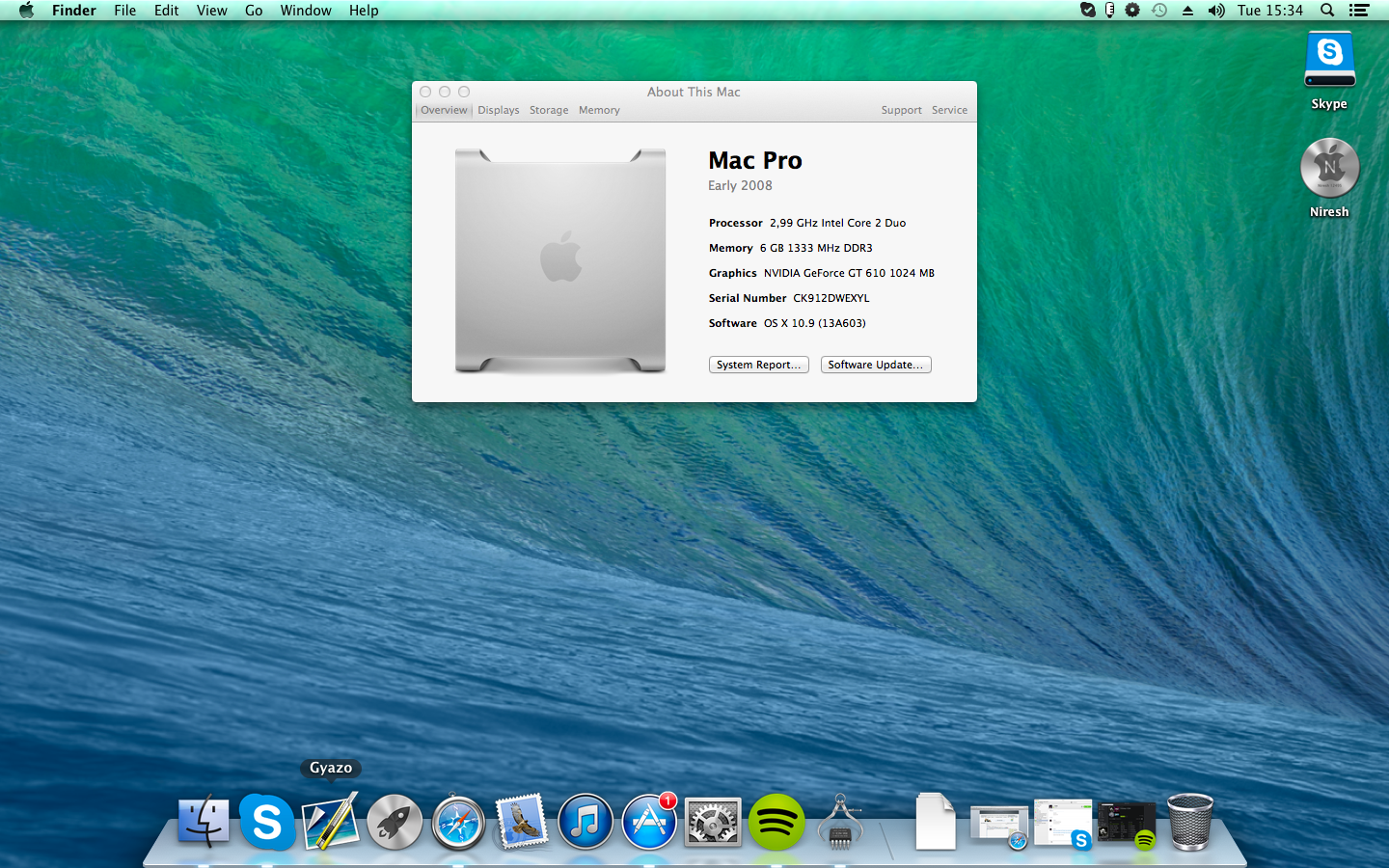Viewport: 1389px width, 868px height.
Task: Click graphics value "NVIDIA GeForce GT 610 1024 MB"
Action: [x=849, y=273]
